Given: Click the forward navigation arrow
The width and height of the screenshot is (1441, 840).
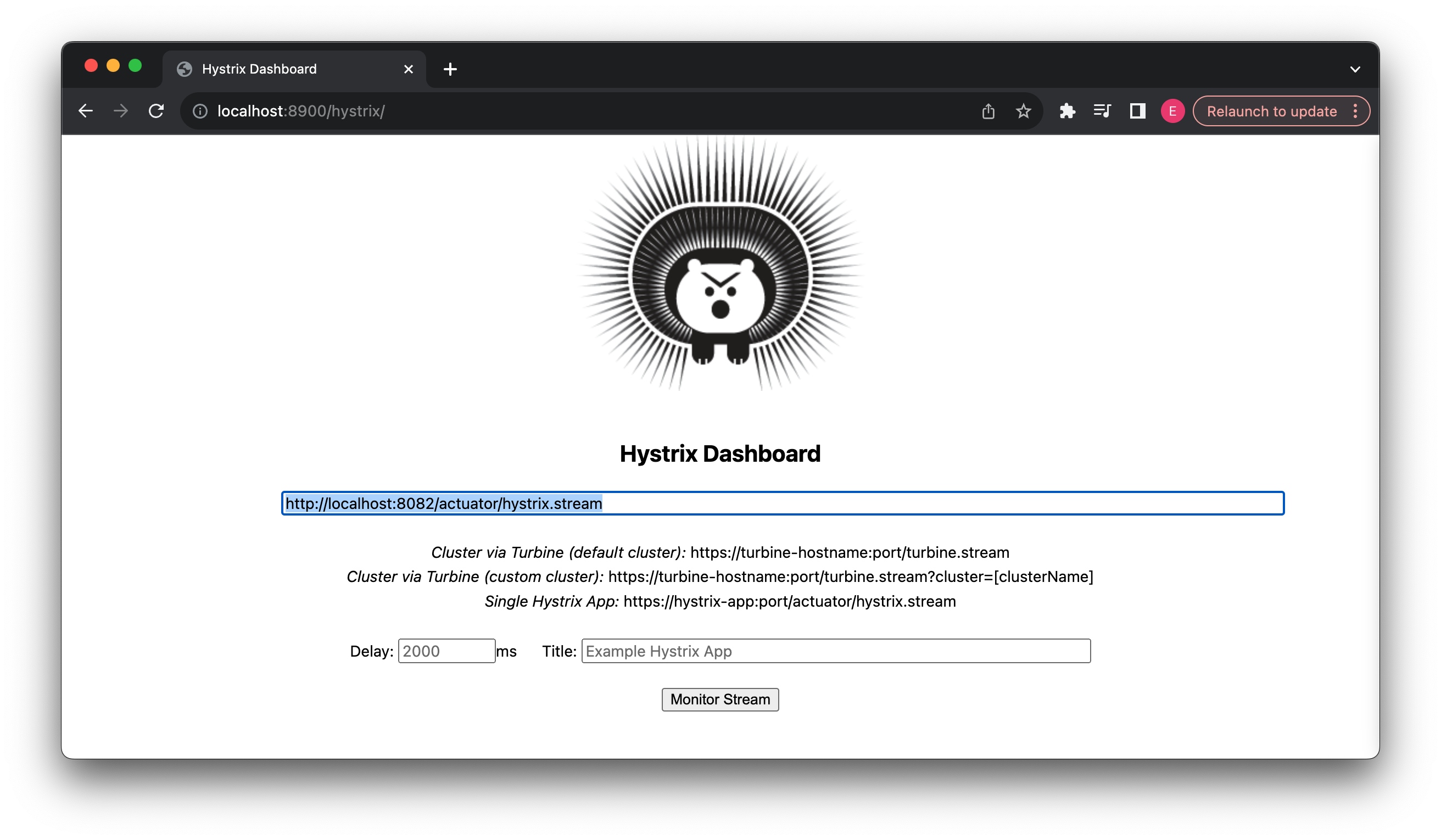Looking at the screenshot, I should 121,111.
